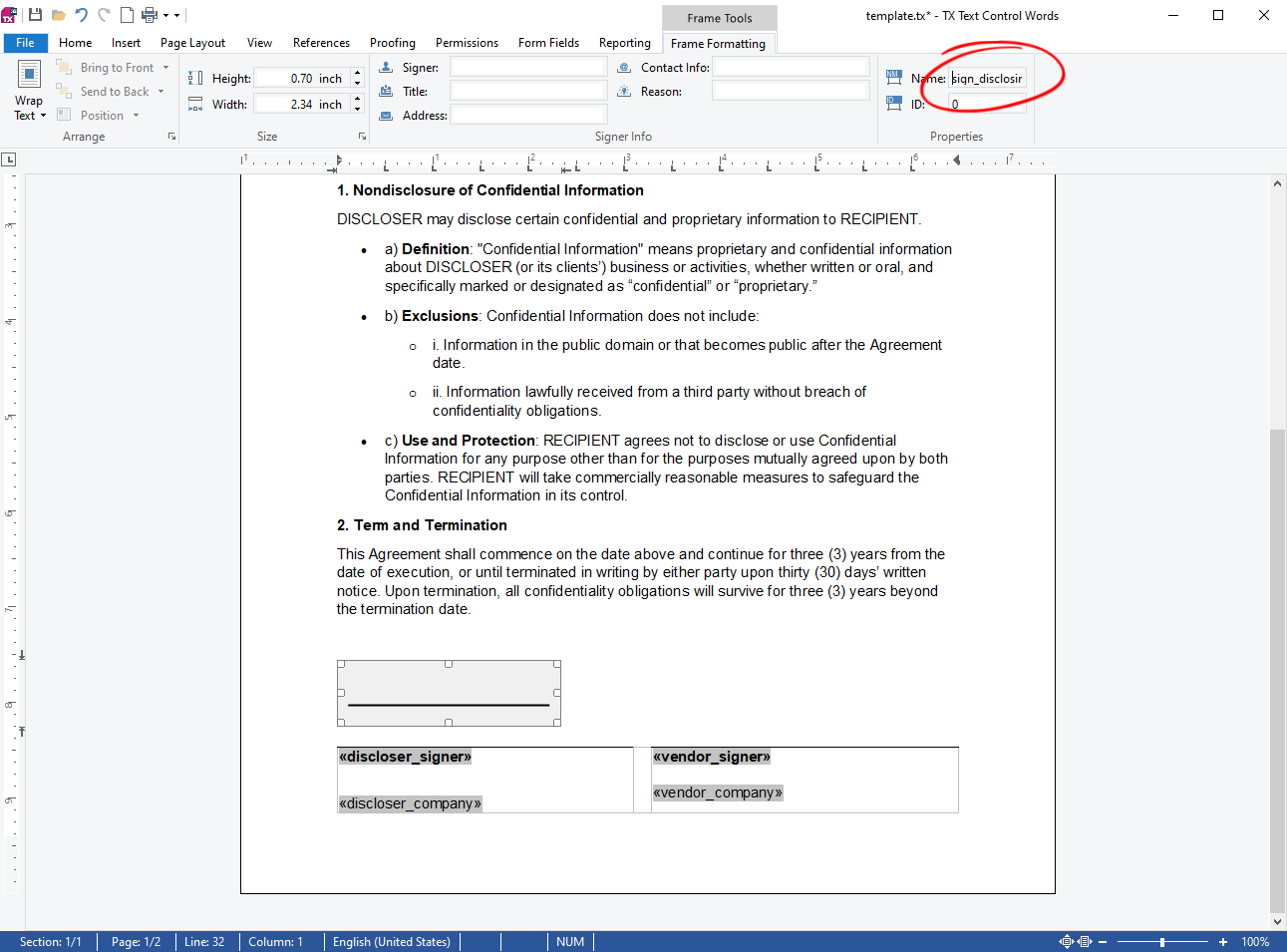This screenshot has height=952, width=1287.
Task: Click the Contact Info icon
Action: (624, 67)
